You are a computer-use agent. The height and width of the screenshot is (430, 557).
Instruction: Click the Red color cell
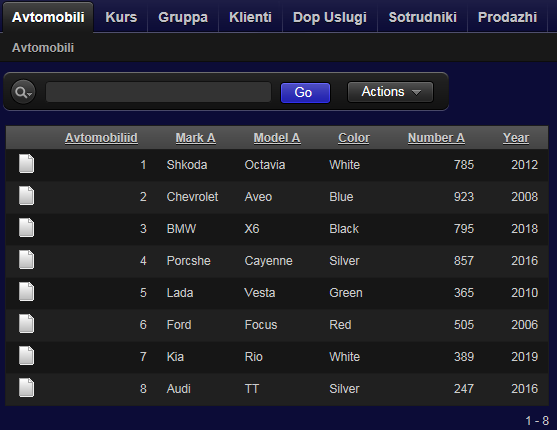340,325
